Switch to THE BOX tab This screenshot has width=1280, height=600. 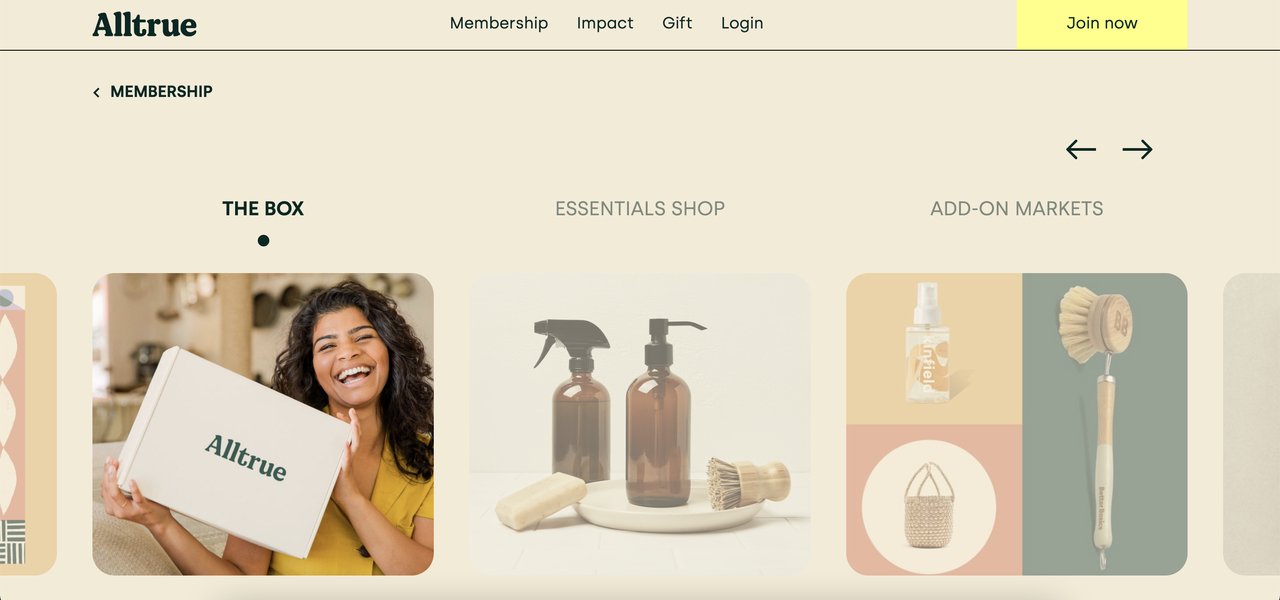point(263,209)
